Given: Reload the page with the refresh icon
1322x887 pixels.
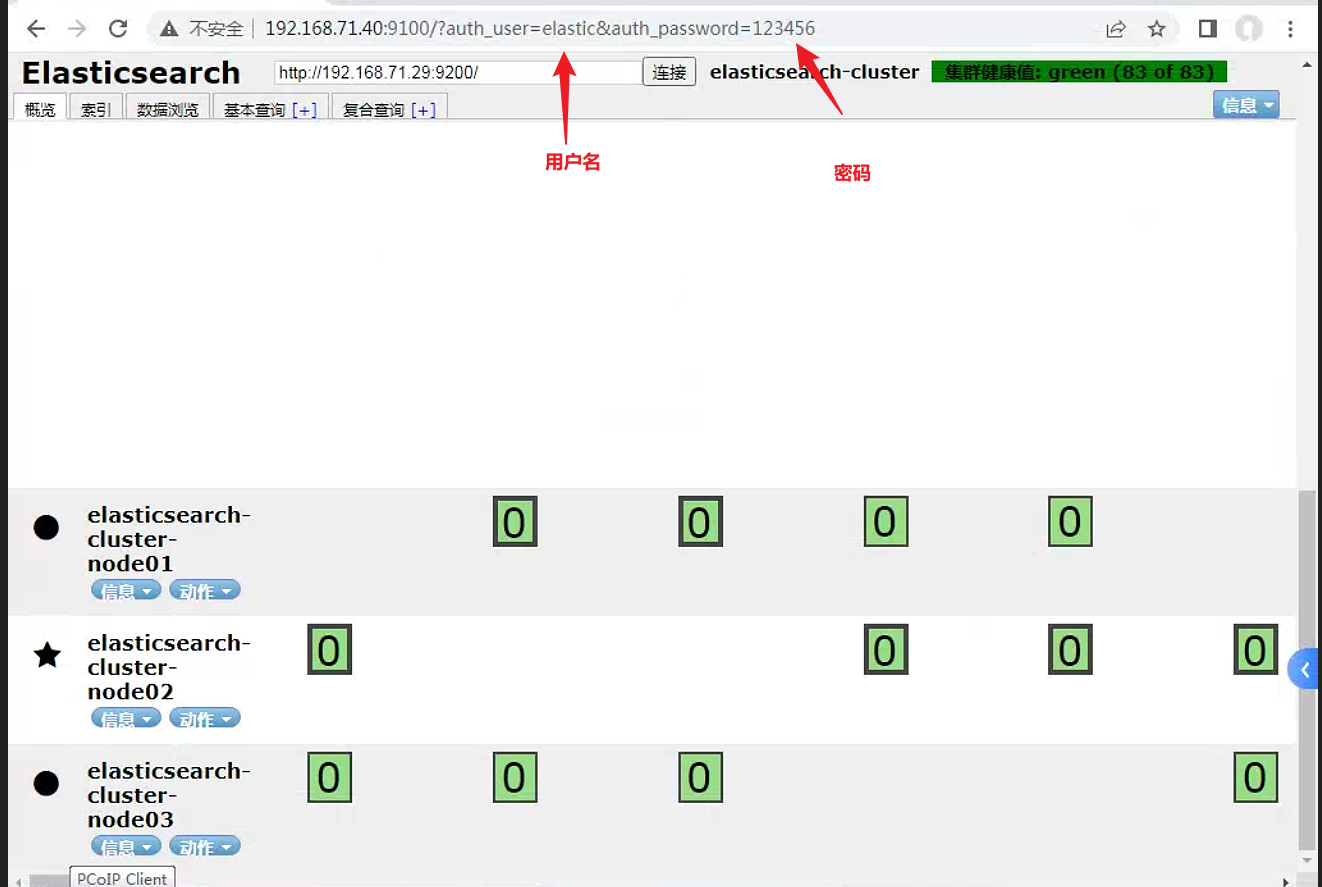Looking at the screenshot, I should click(x=118, y=29).
